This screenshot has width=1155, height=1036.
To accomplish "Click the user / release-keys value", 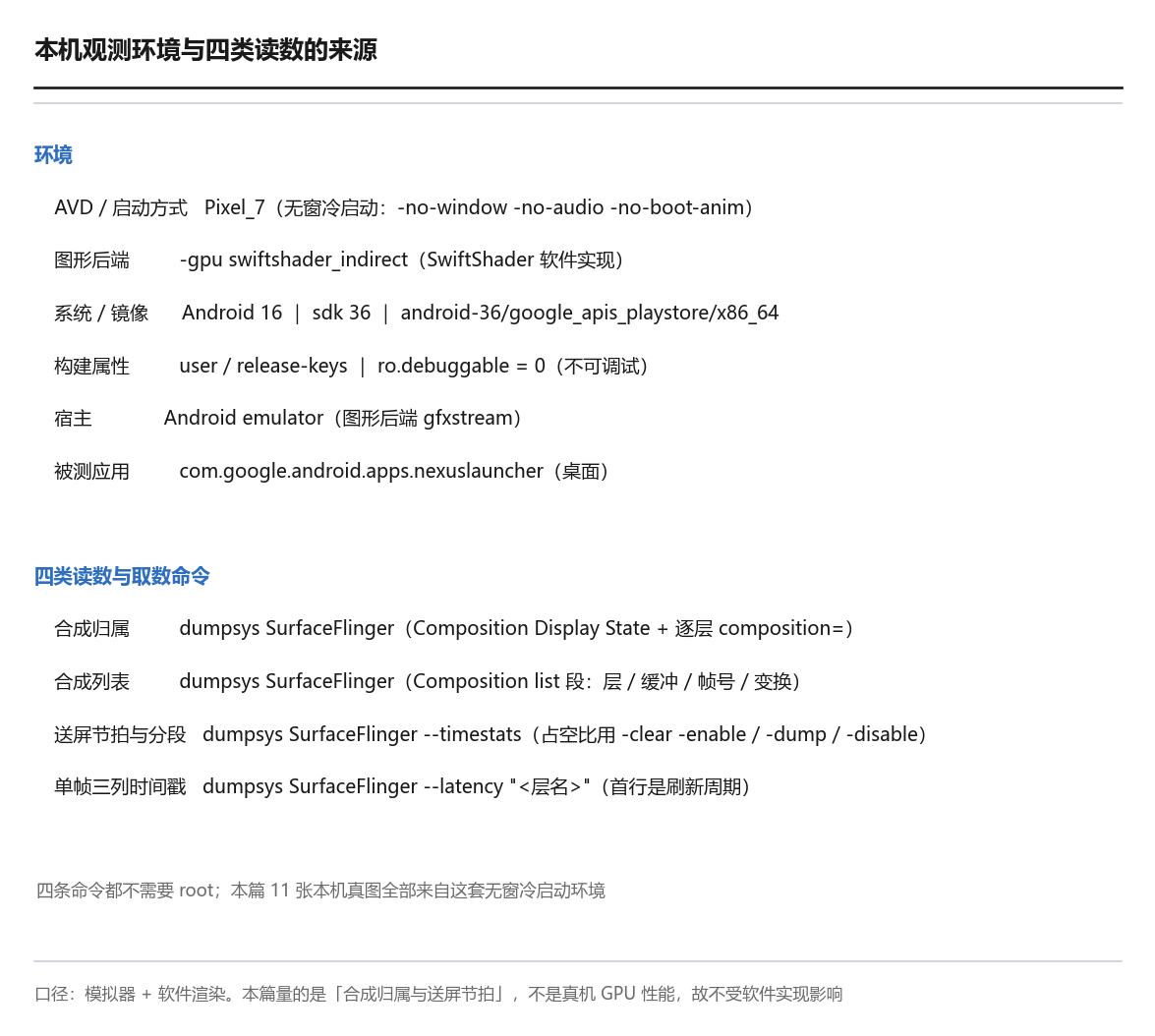I will click(x=413, y=366).
